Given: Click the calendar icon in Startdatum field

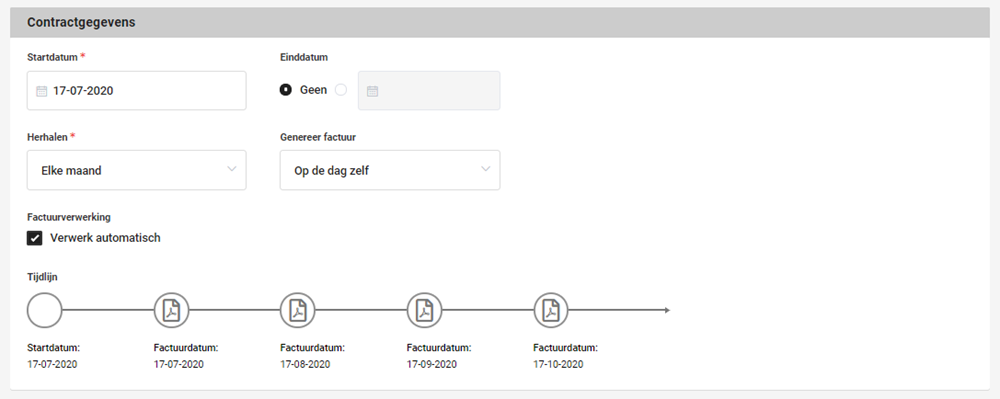Looking at the screenshot, I should (41, 91).
